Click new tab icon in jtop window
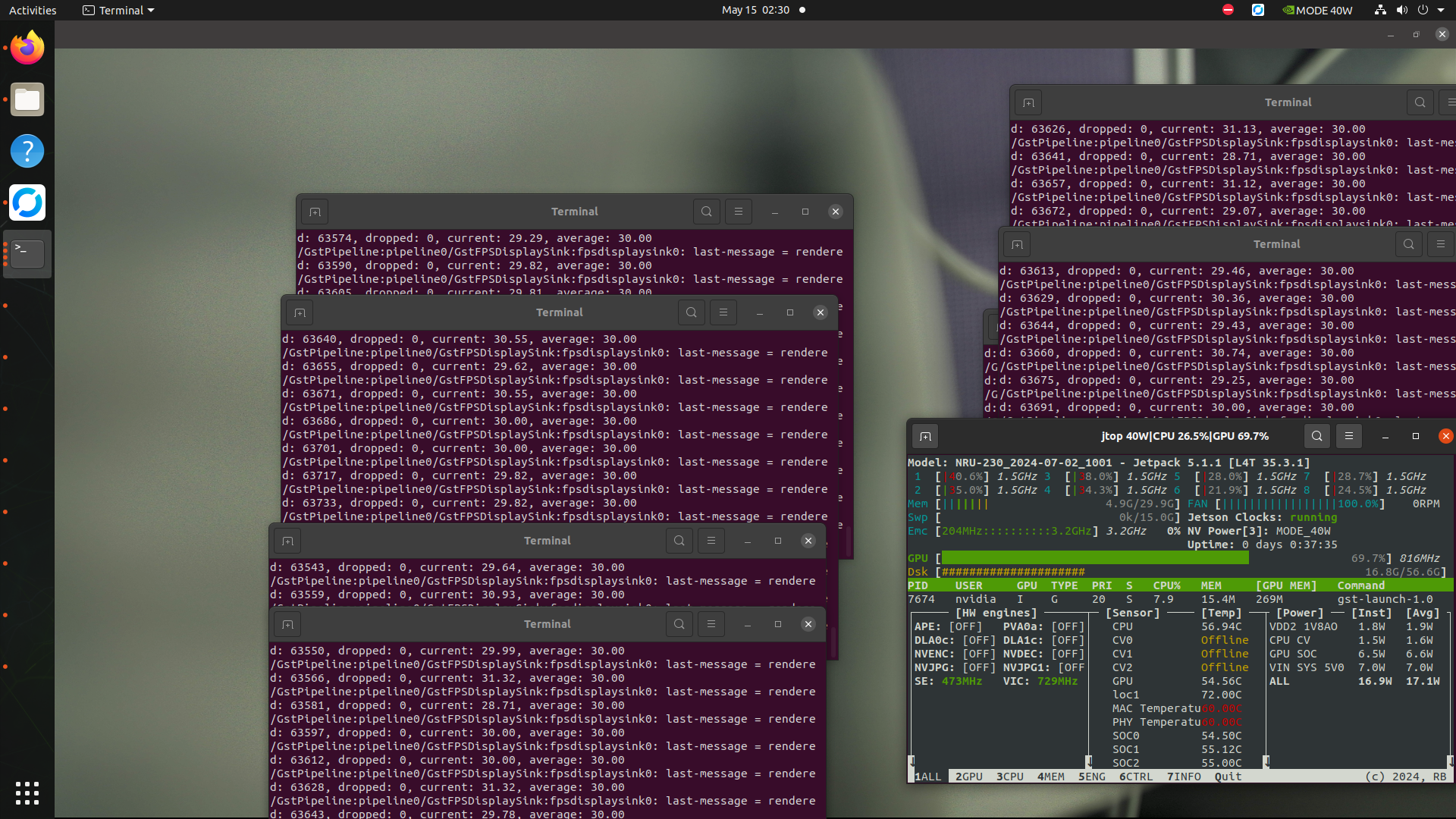 [x=925, y=436]
